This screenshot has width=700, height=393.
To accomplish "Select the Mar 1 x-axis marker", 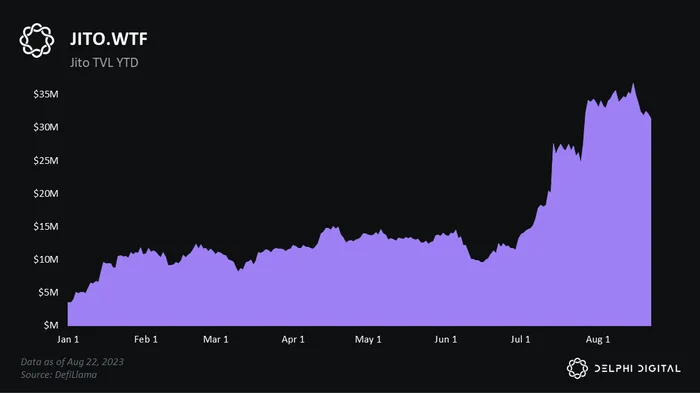I will [x=216, y=339].
